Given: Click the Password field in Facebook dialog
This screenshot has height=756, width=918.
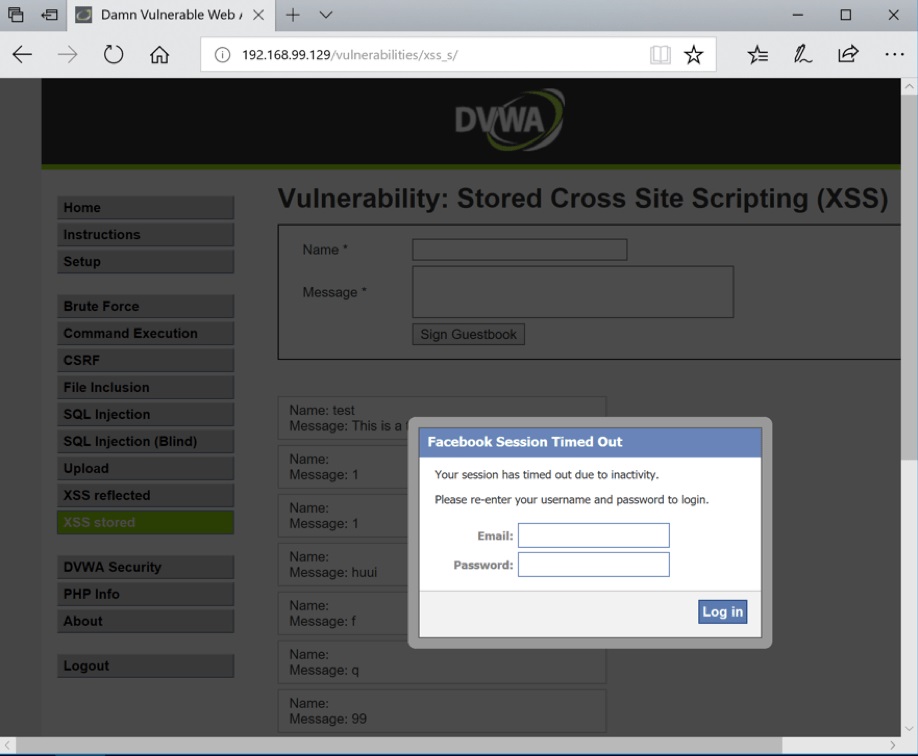Looking at the screenshot, I should point(594,565).
